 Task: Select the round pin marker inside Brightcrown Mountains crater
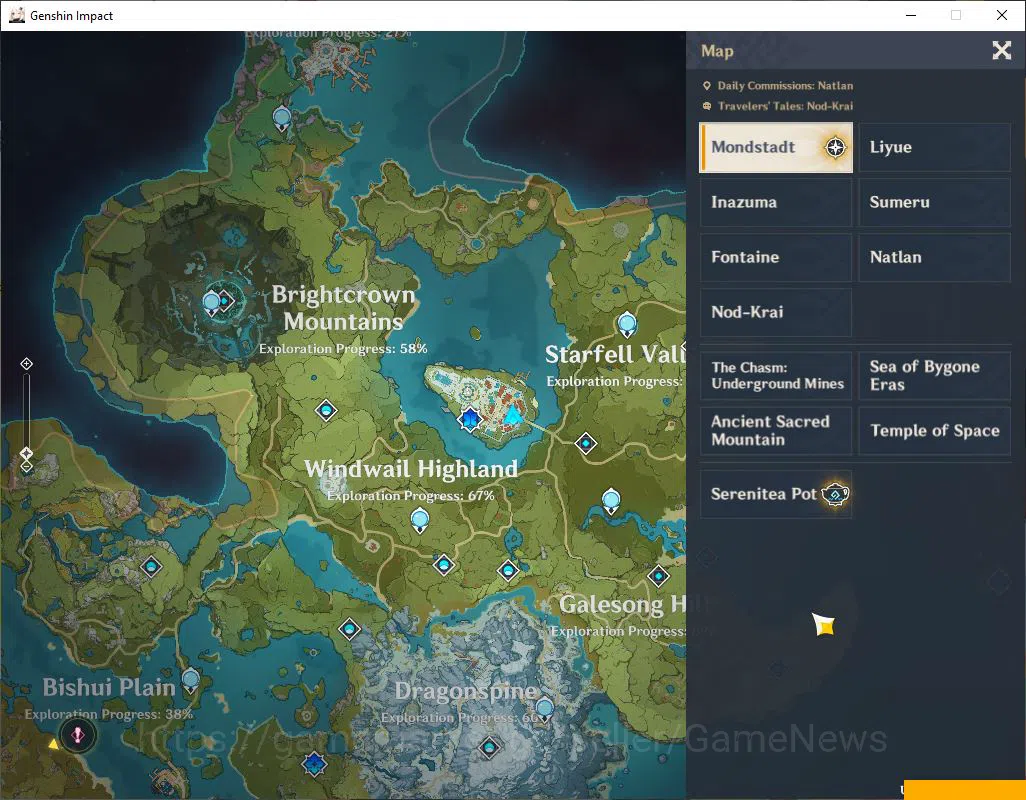coord(211,304)
